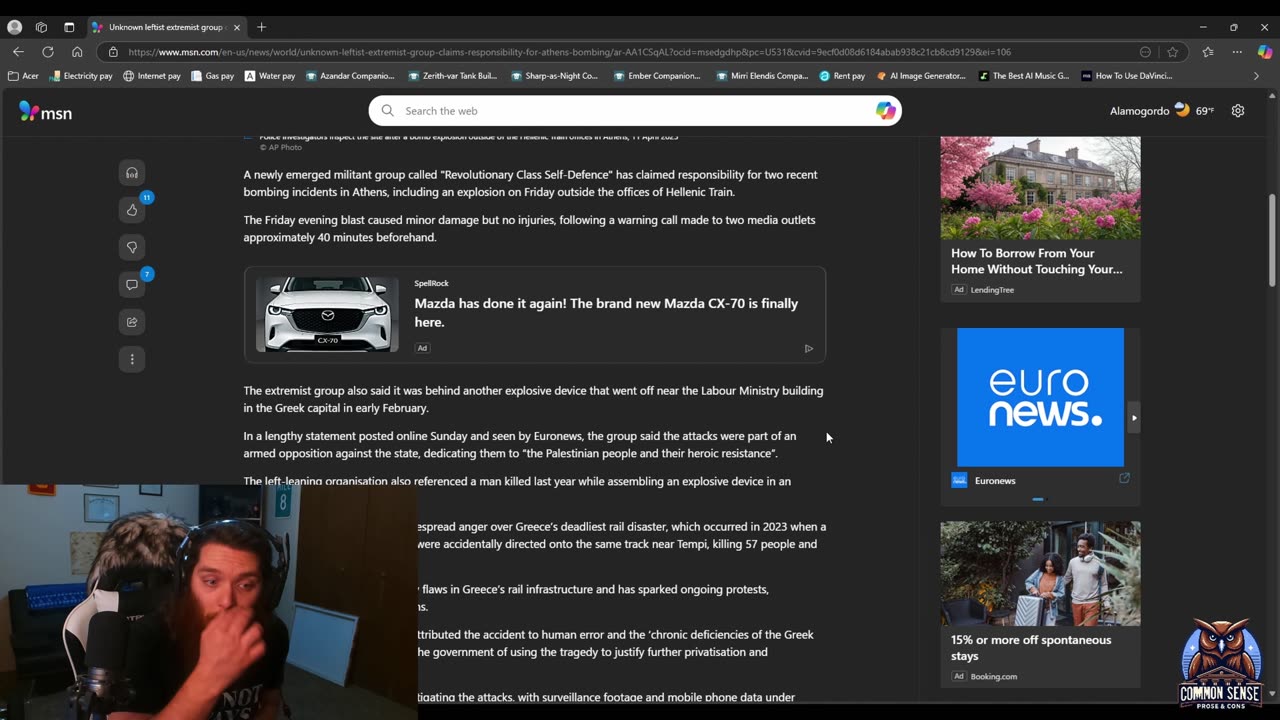Open the Booking.com couple ad image
Viewport: 1280px width, 720px height.
(1040, 573)
